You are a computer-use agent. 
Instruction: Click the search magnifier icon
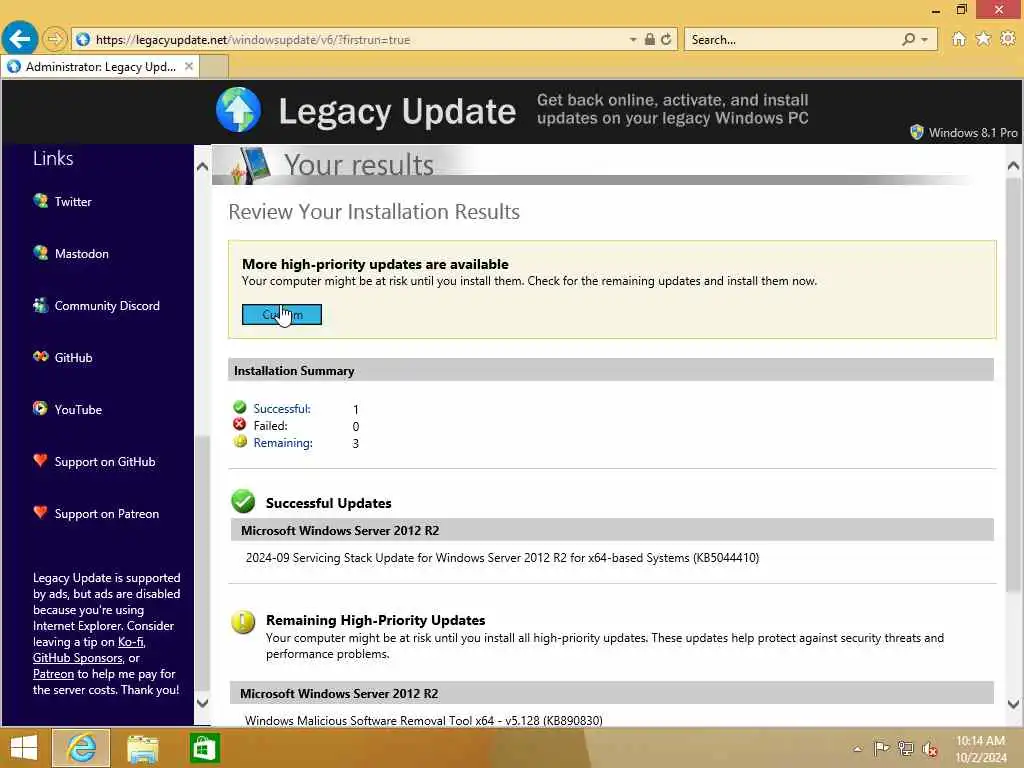click(x=908, y=40)
